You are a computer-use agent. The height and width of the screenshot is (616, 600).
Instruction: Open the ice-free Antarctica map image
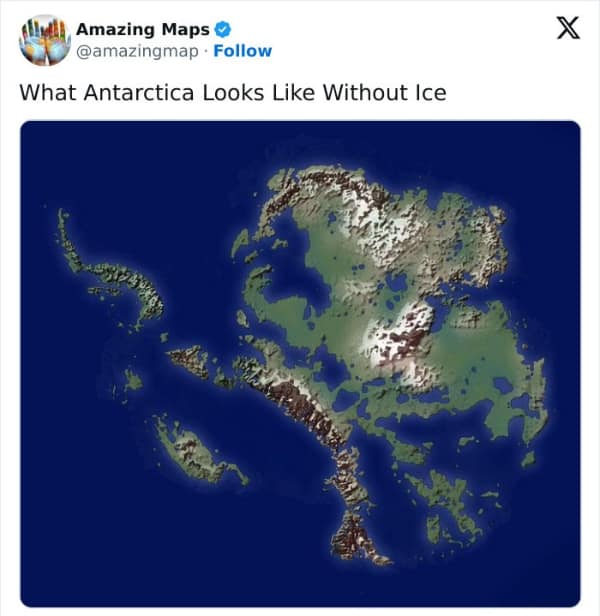coord(300,363)
